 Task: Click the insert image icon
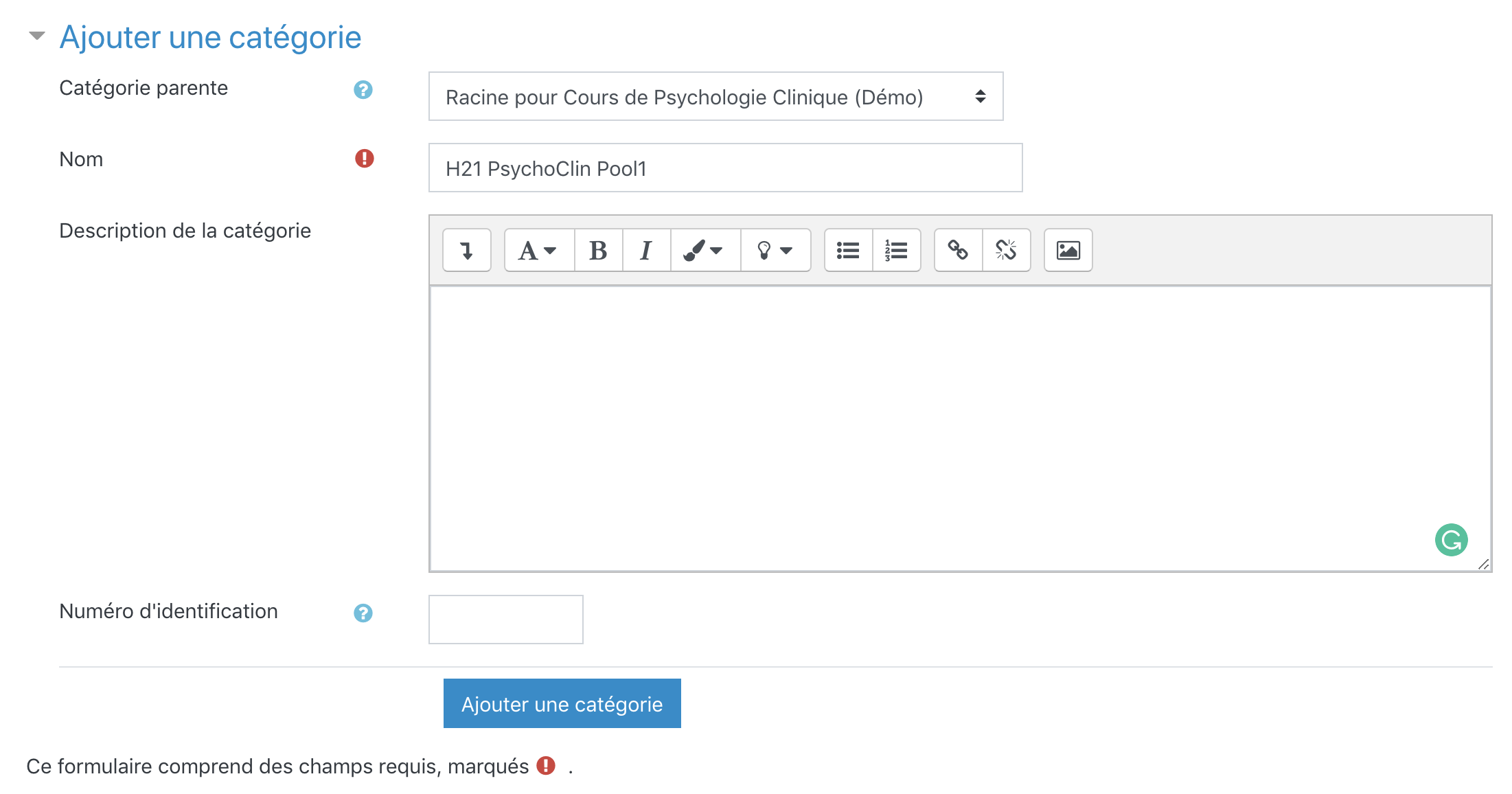(1068, 251)
